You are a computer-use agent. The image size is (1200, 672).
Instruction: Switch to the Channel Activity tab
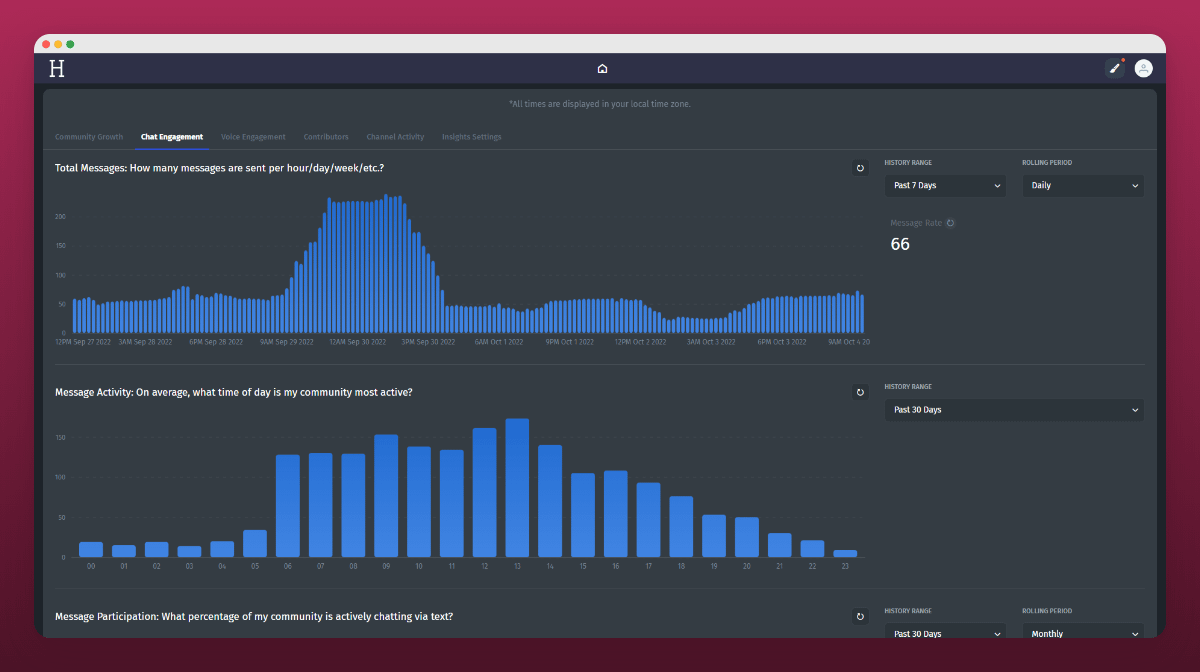pyautogui.click(x=395, y=137)
